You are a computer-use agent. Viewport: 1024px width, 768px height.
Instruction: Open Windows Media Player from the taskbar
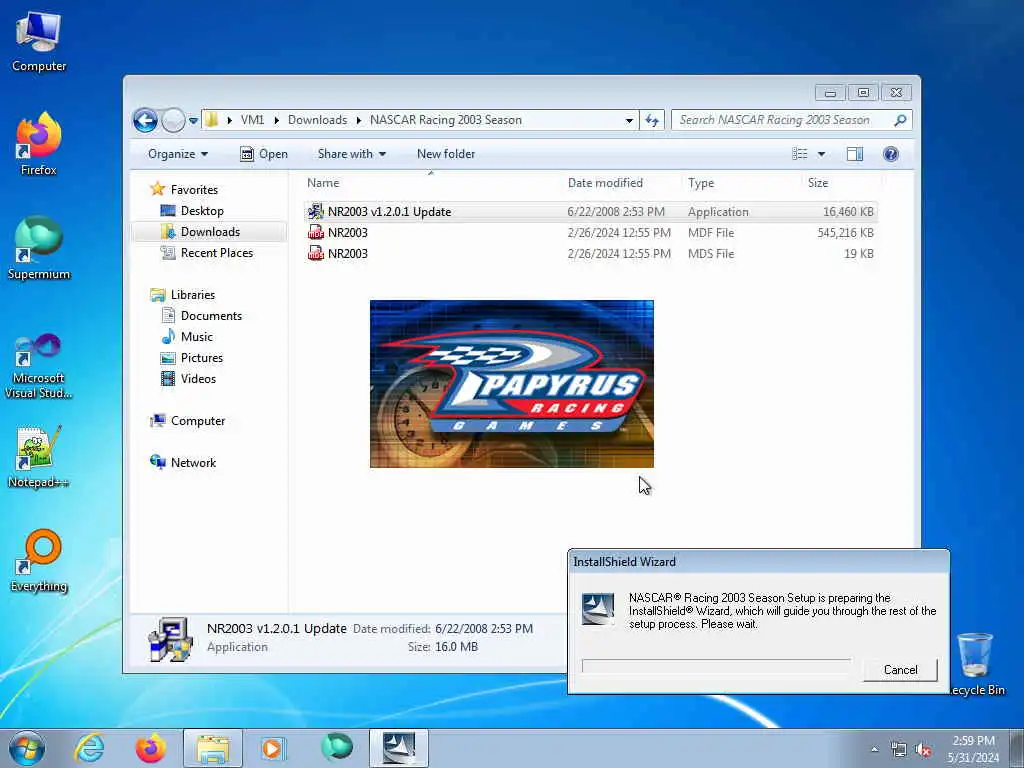pyautogui.click(x=274, y=748)
